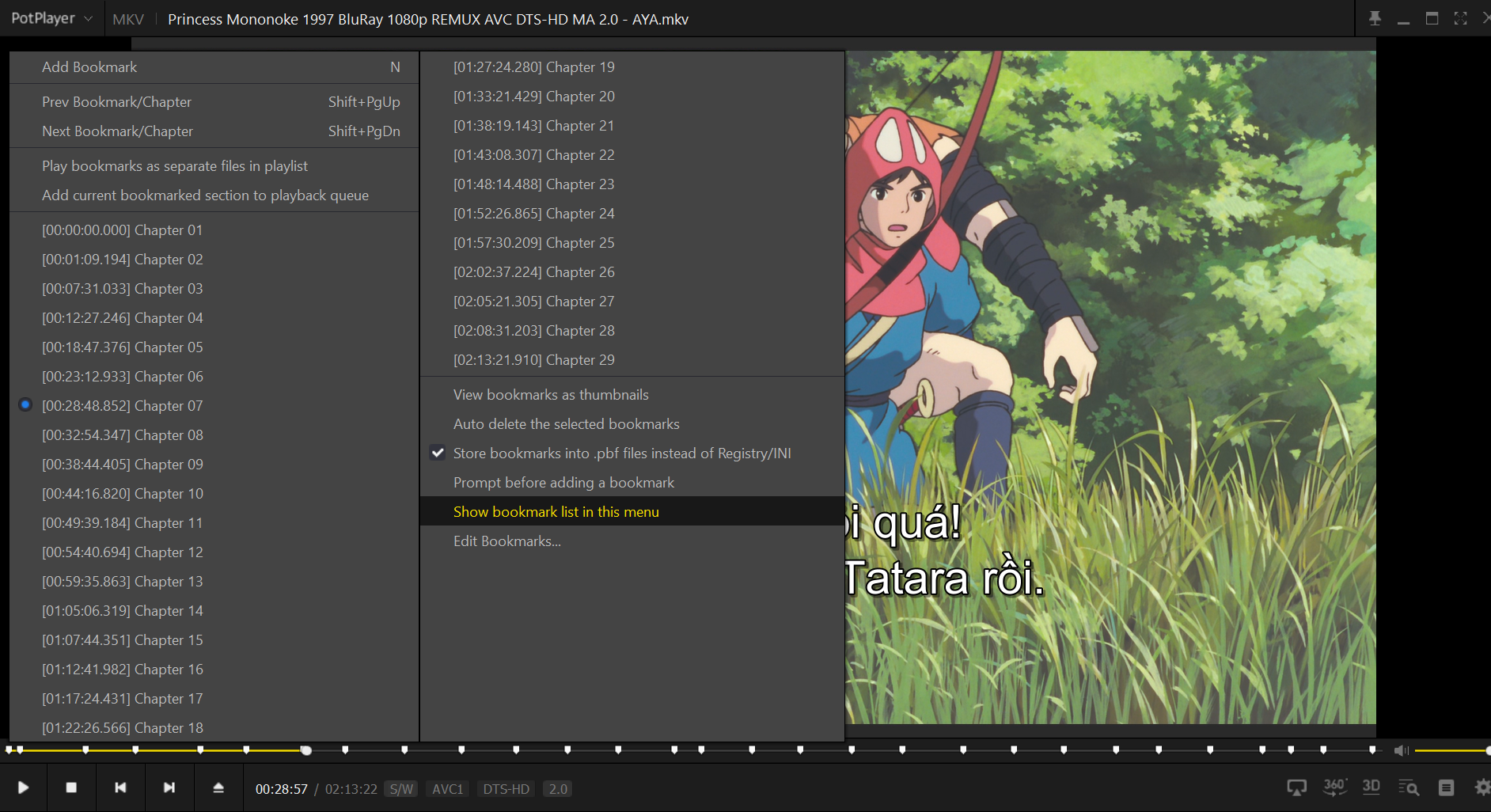The height and width of the screenshot is (812, 1491).
Task: Open the playlist search icon
Action: click(1409, 787)
